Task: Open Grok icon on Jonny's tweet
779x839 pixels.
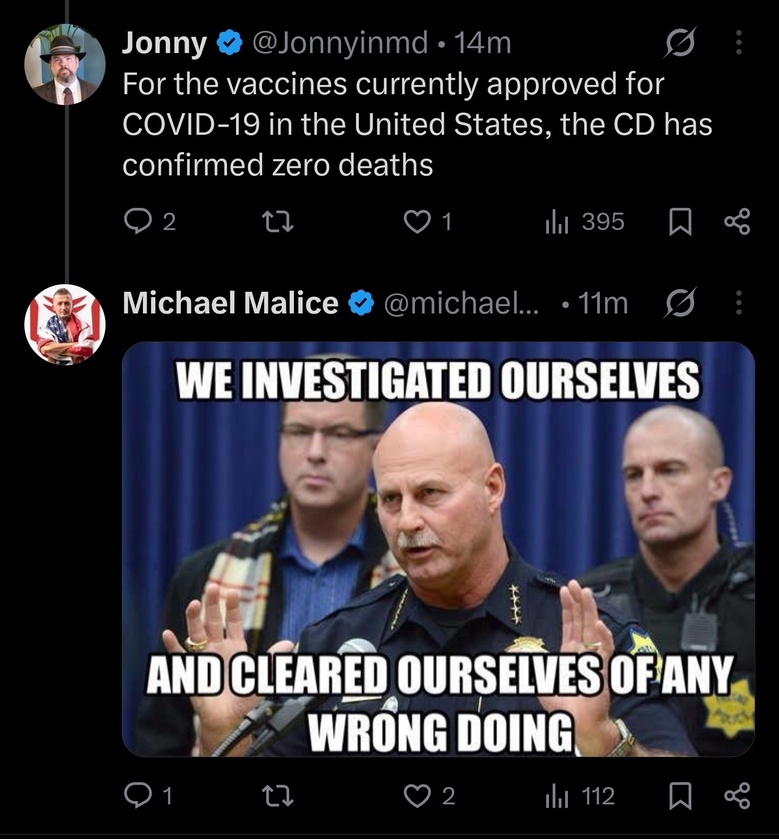Action: tap(680, 42)
